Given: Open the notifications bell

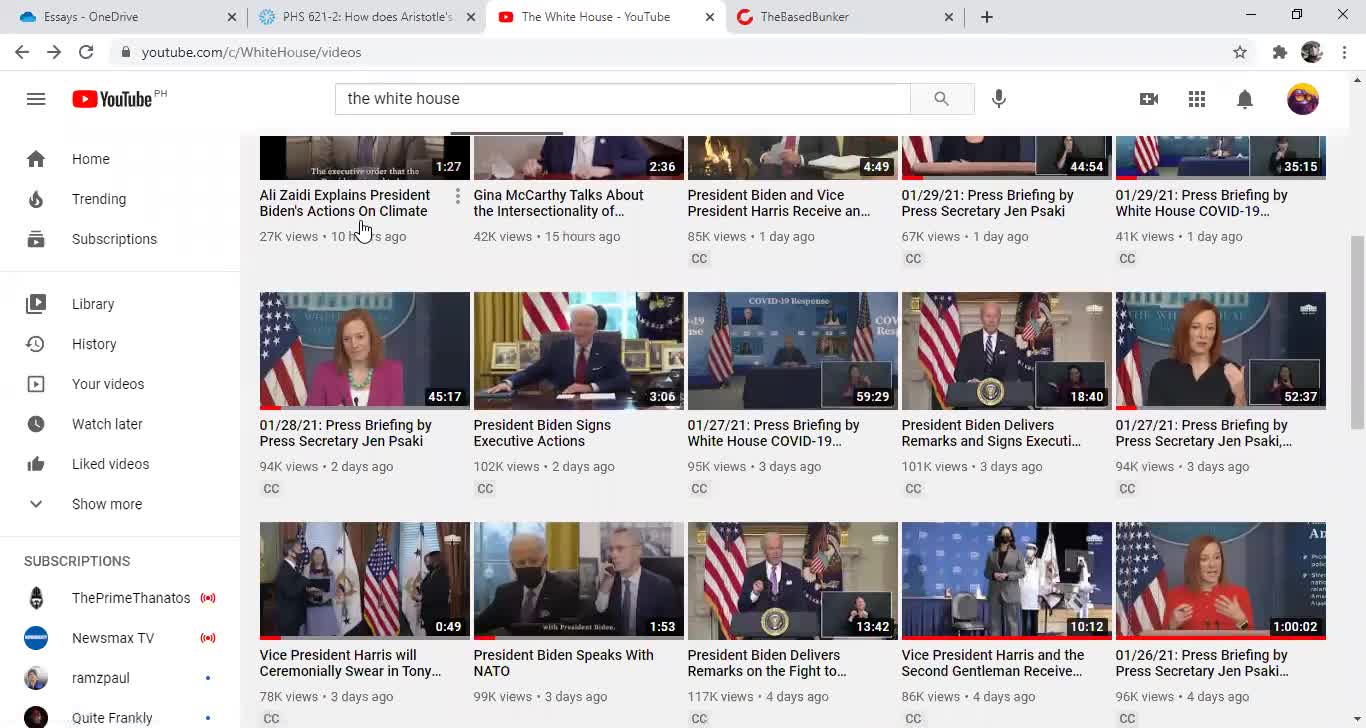Looking at the screenshot, I should coord(1245,99).
